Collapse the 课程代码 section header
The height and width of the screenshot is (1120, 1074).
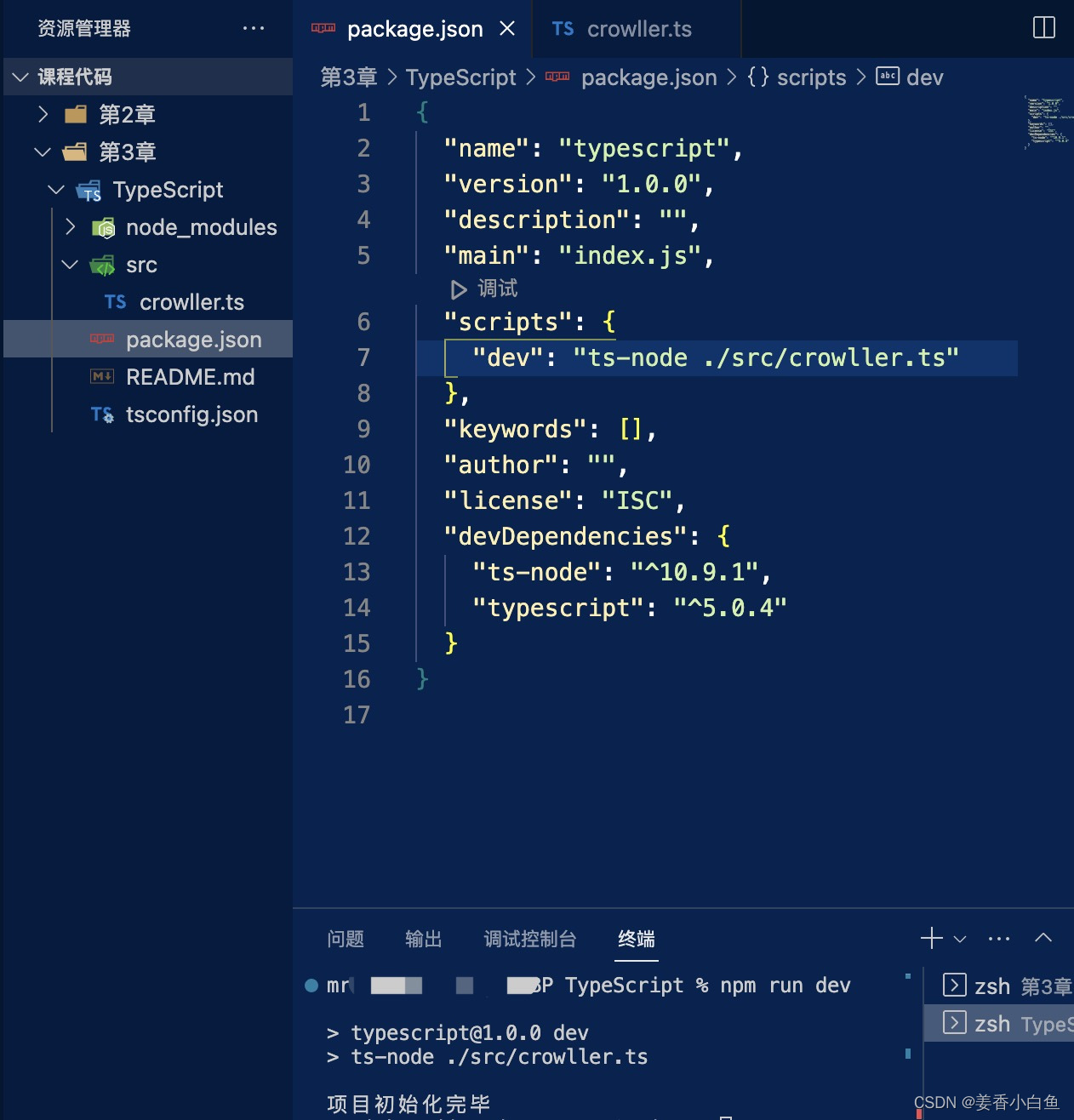click(148, 77)
